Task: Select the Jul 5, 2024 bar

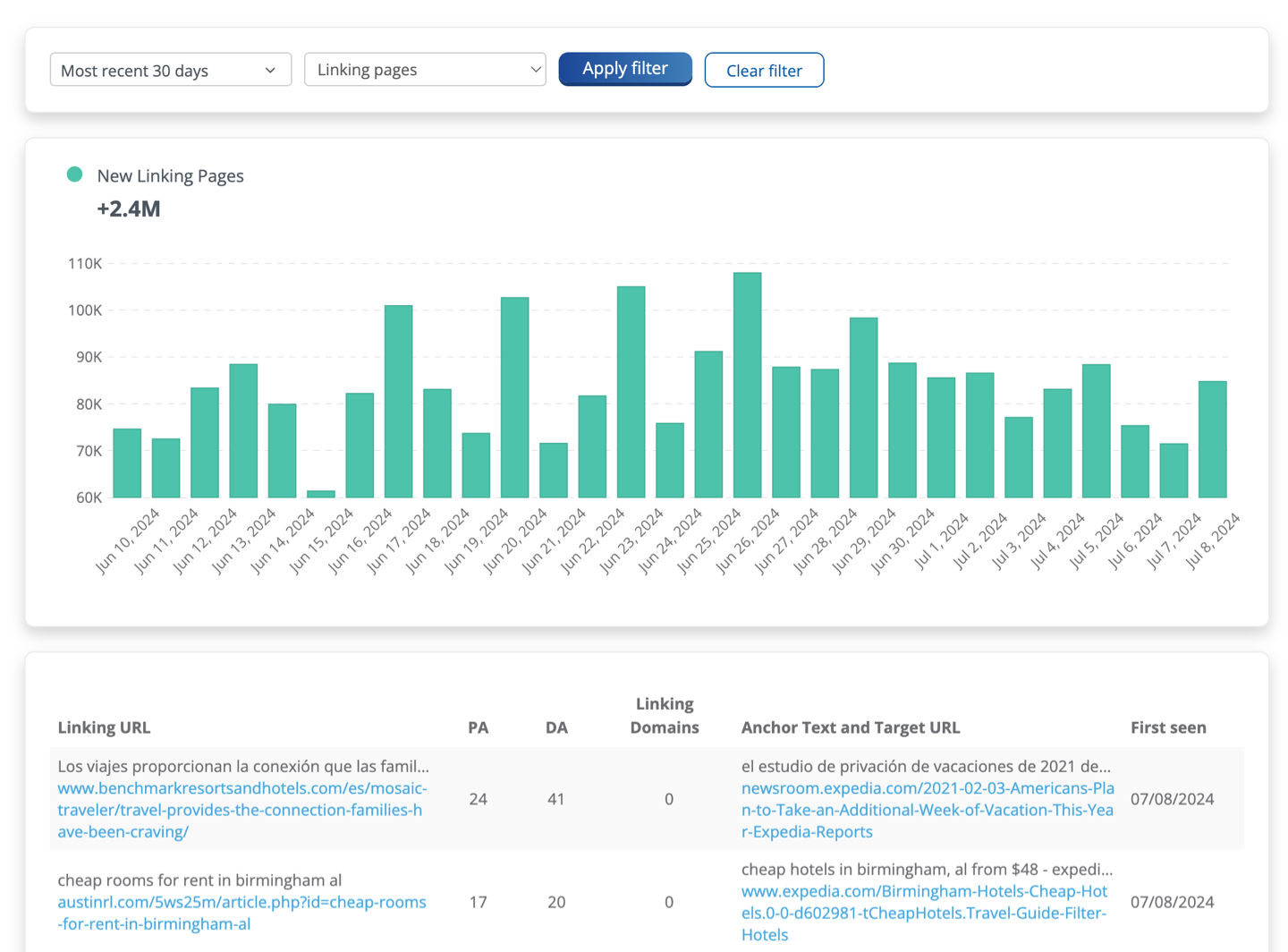Action: [x=1097, y=430]
